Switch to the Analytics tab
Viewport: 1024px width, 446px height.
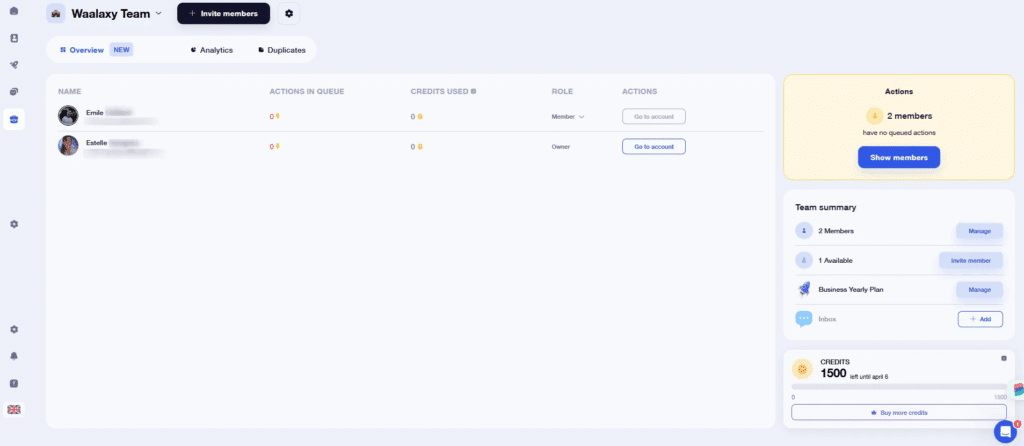pyautogui.click(x=212, y=50)
